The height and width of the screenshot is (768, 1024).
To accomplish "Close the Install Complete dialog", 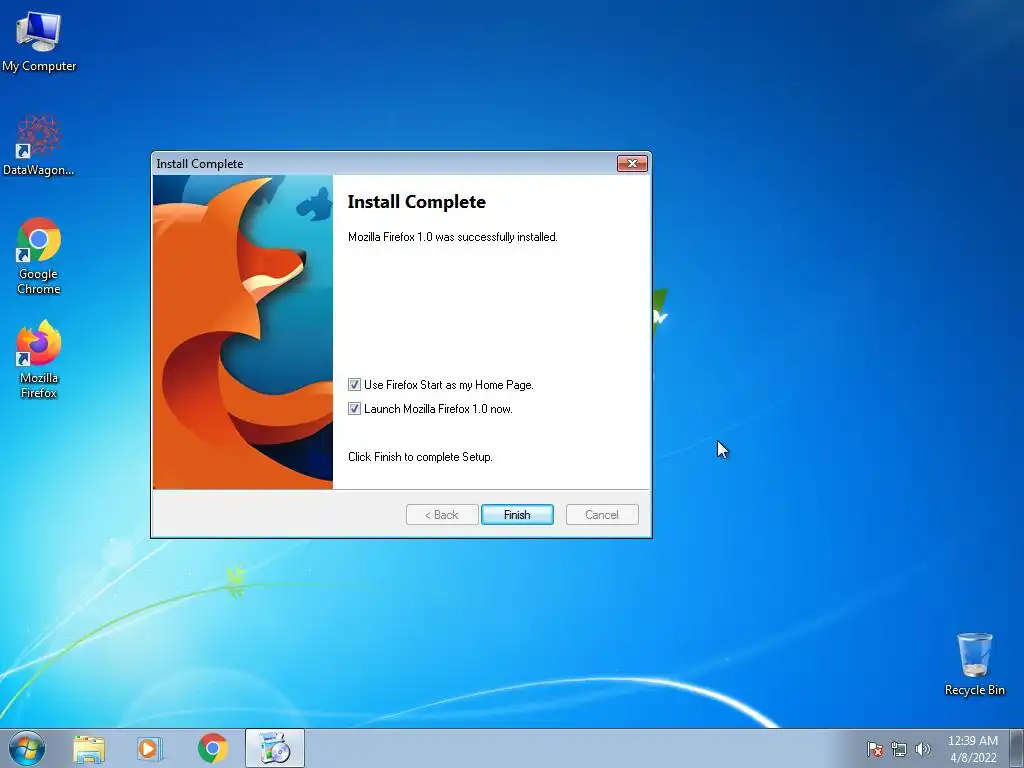I will coord(632,163).
